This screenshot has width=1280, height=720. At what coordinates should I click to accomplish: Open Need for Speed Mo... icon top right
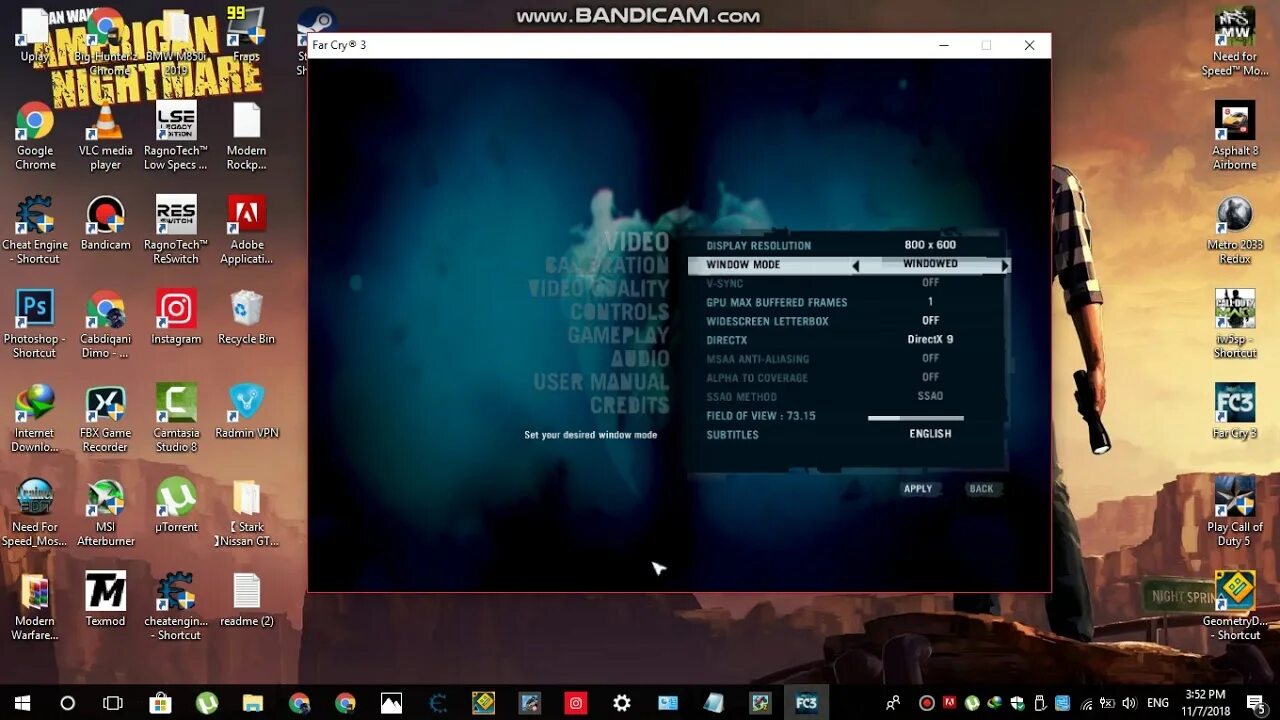pos(1235,41)
